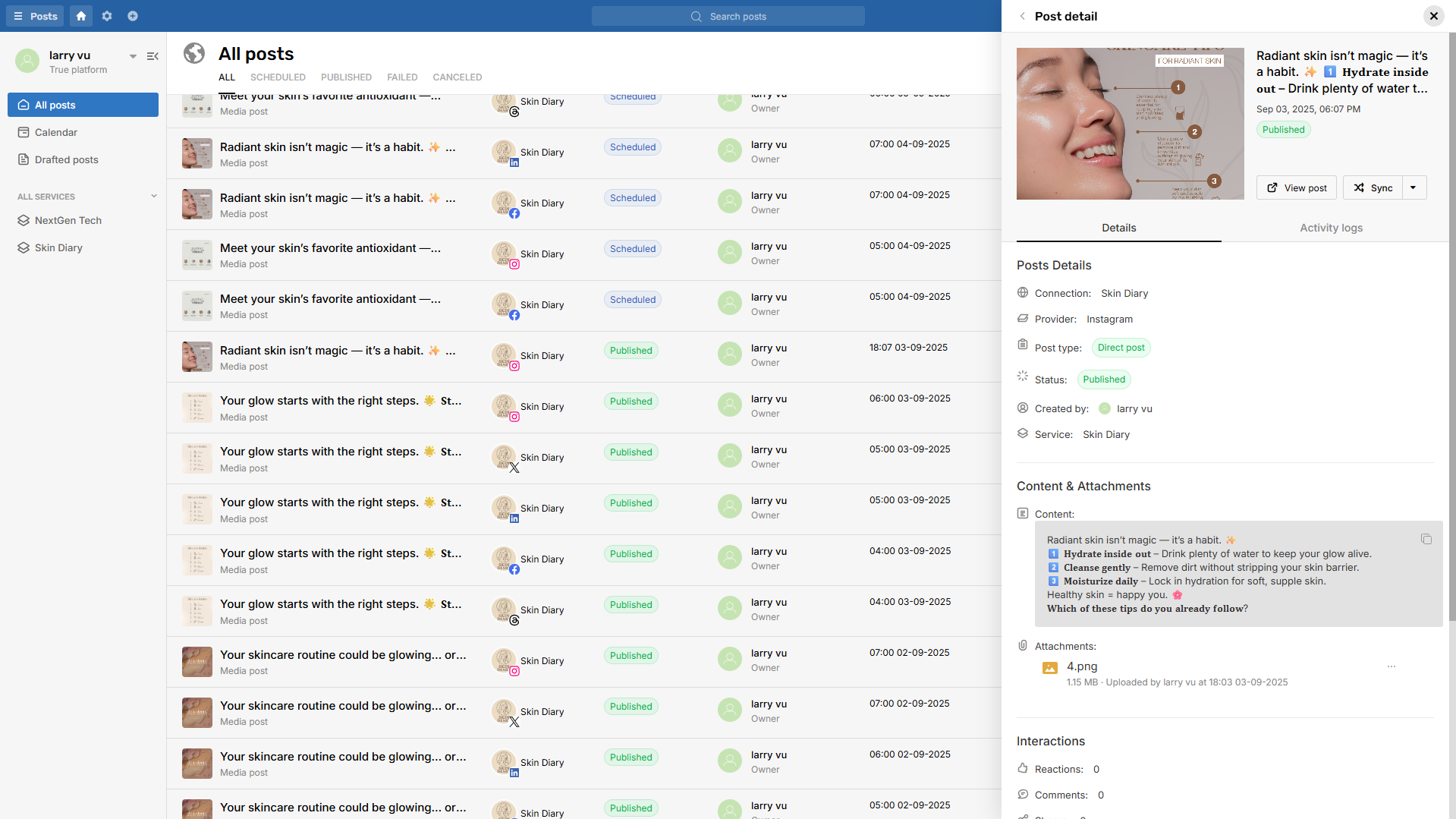This screenshot has height=819, width=1456.
Task: Open the Posts hamburger menu
Action: pyautogui.click(x=35, y=16)
